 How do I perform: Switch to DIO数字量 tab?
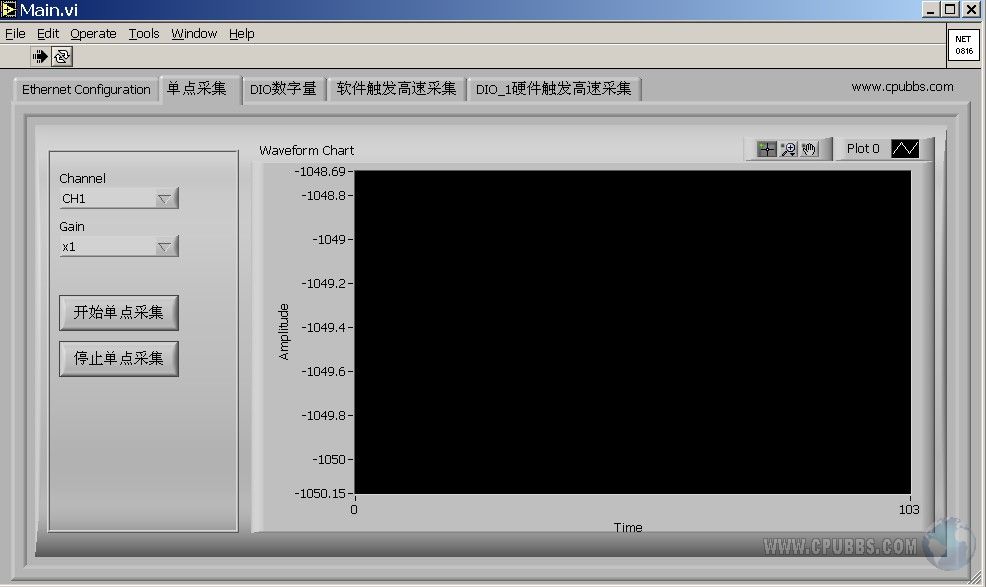pyautogui.click(x=284, y=89)
